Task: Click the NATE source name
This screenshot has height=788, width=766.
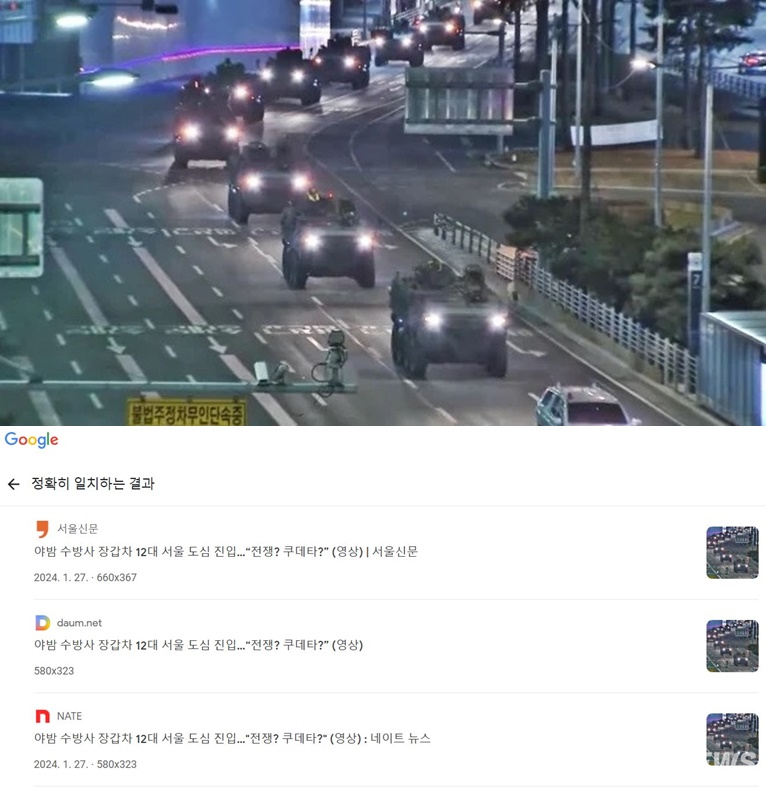Action: 69,716
